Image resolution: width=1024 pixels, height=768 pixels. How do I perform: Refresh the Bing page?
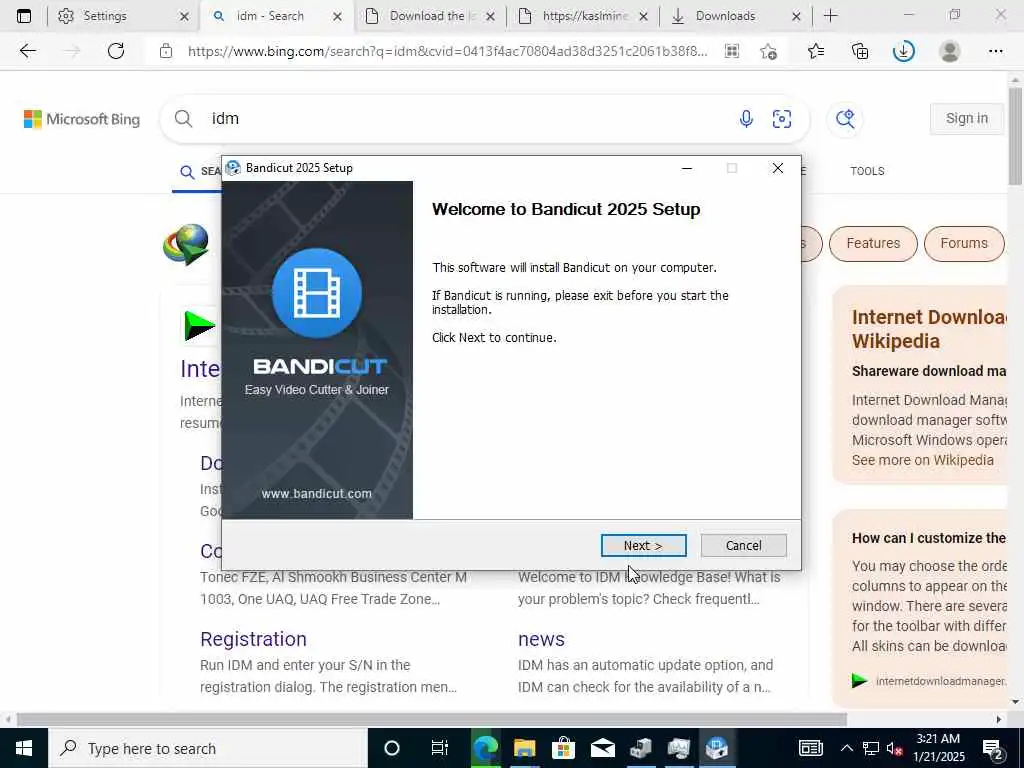116,51
